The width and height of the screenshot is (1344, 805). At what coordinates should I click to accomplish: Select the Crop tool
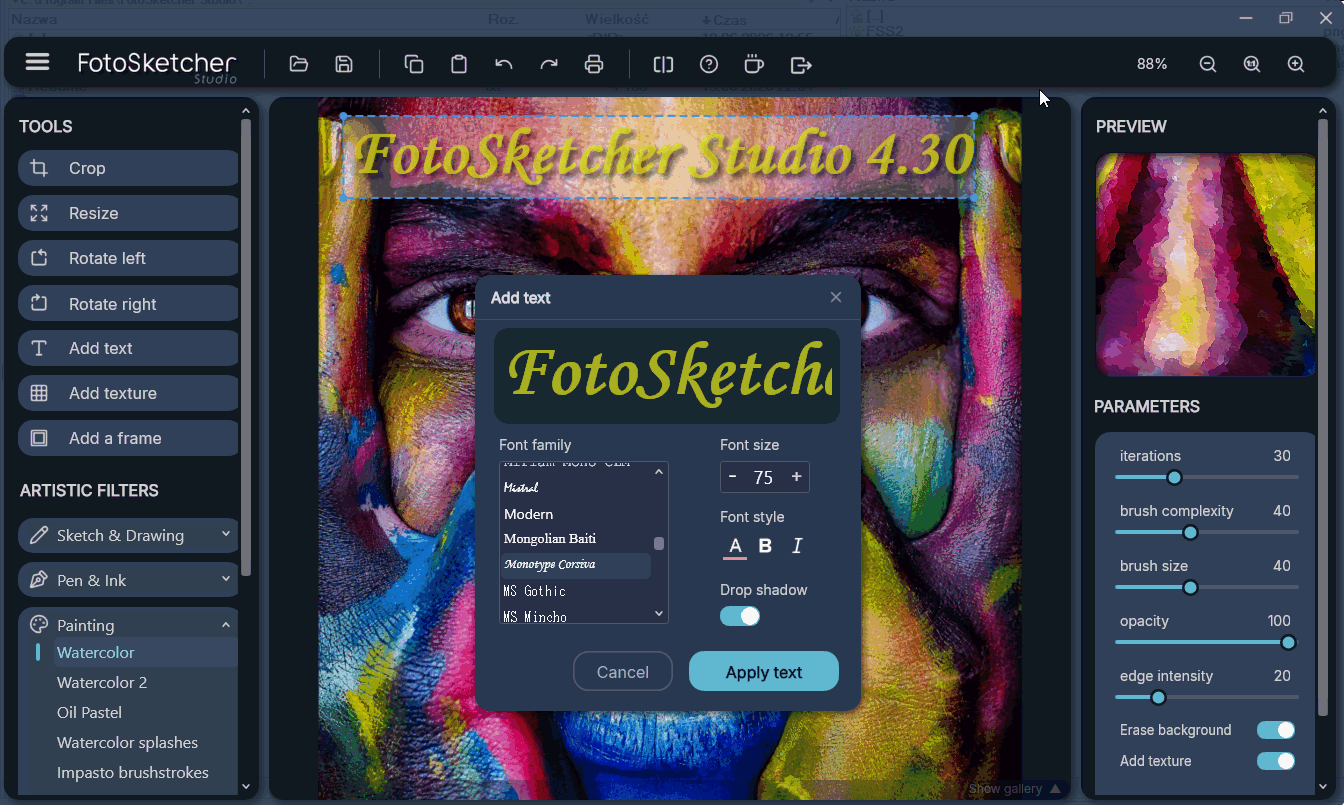tap(129, 168)
